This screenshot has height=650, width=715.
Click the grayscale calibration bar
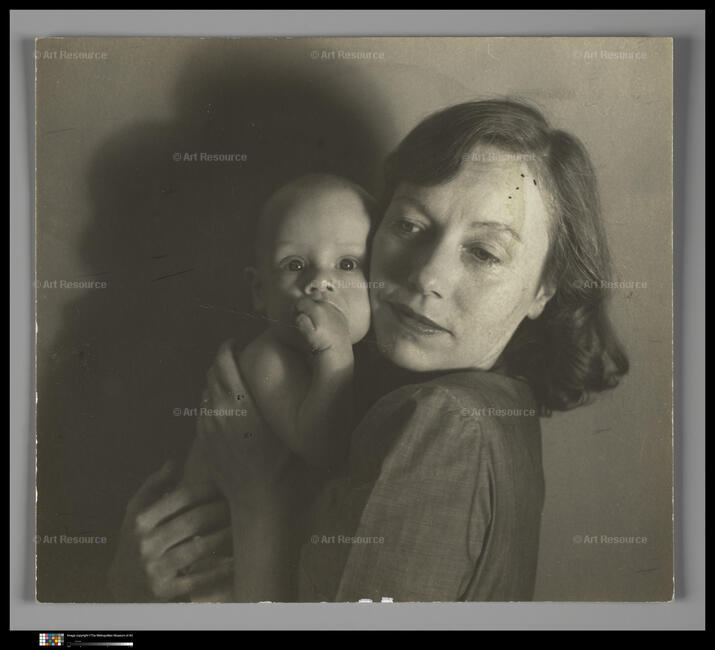point(100,644)
